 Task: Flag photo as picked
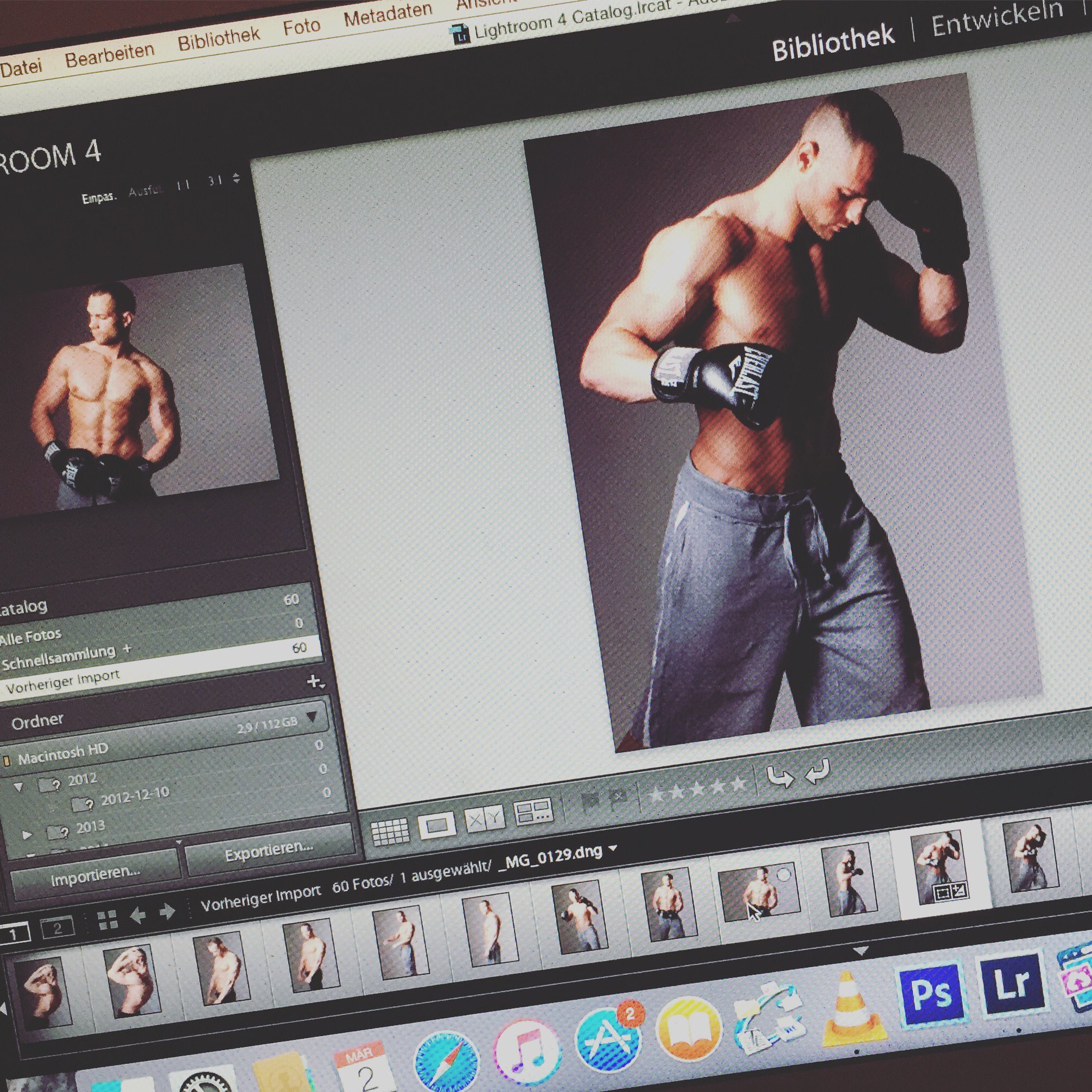[591, 802]
